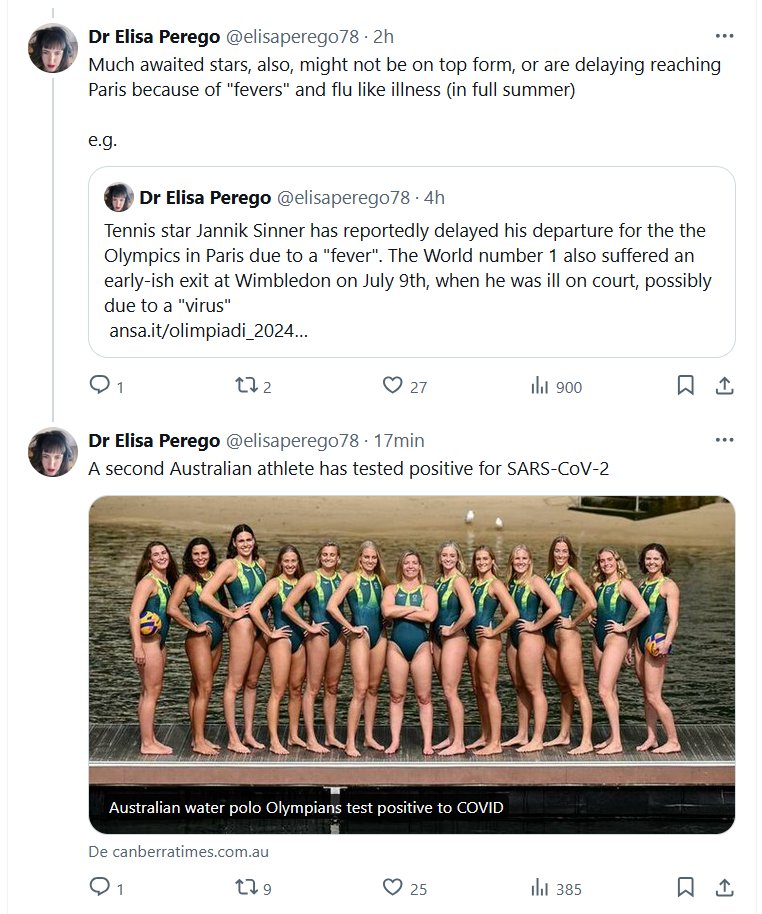Bookmark the Australian athlete COVID tweet
This screenshot has width=762, height=914.
tap(685, 887)
